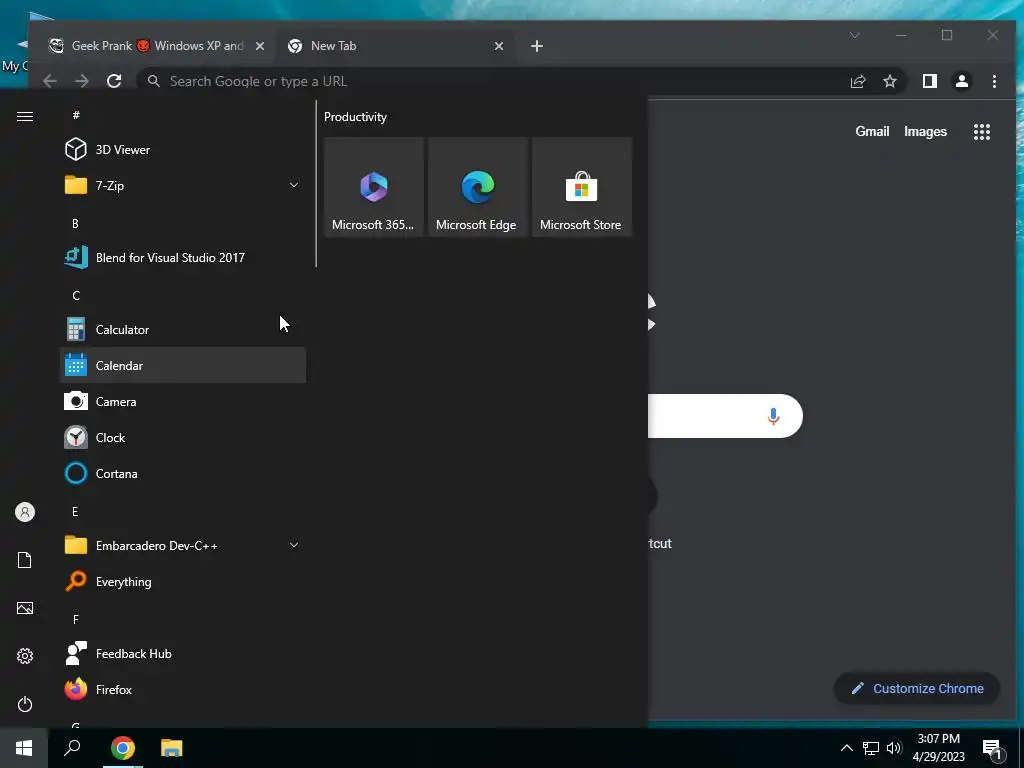Switch to Chrome in the taskbar
The height and width of the screenshot is (768, 1024).
point(123,748)
